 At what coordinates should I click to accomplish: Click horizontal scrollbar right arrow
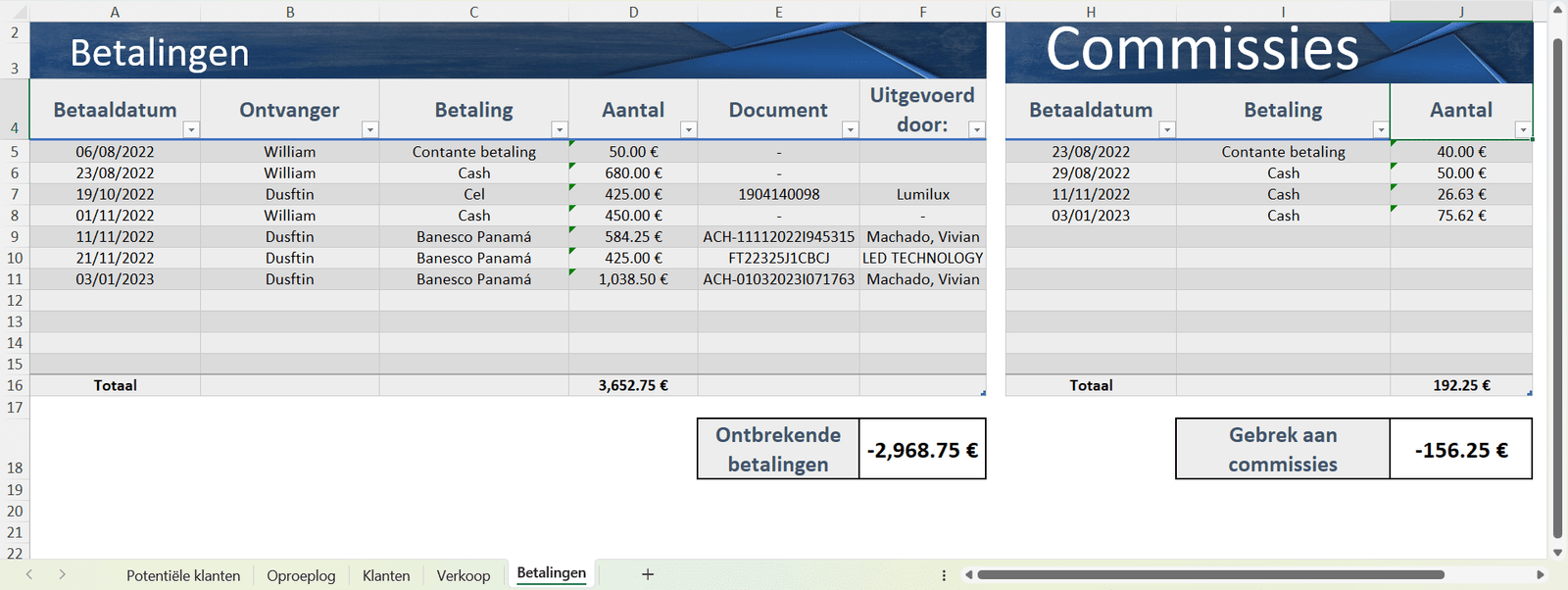(x=1541, y=575)
